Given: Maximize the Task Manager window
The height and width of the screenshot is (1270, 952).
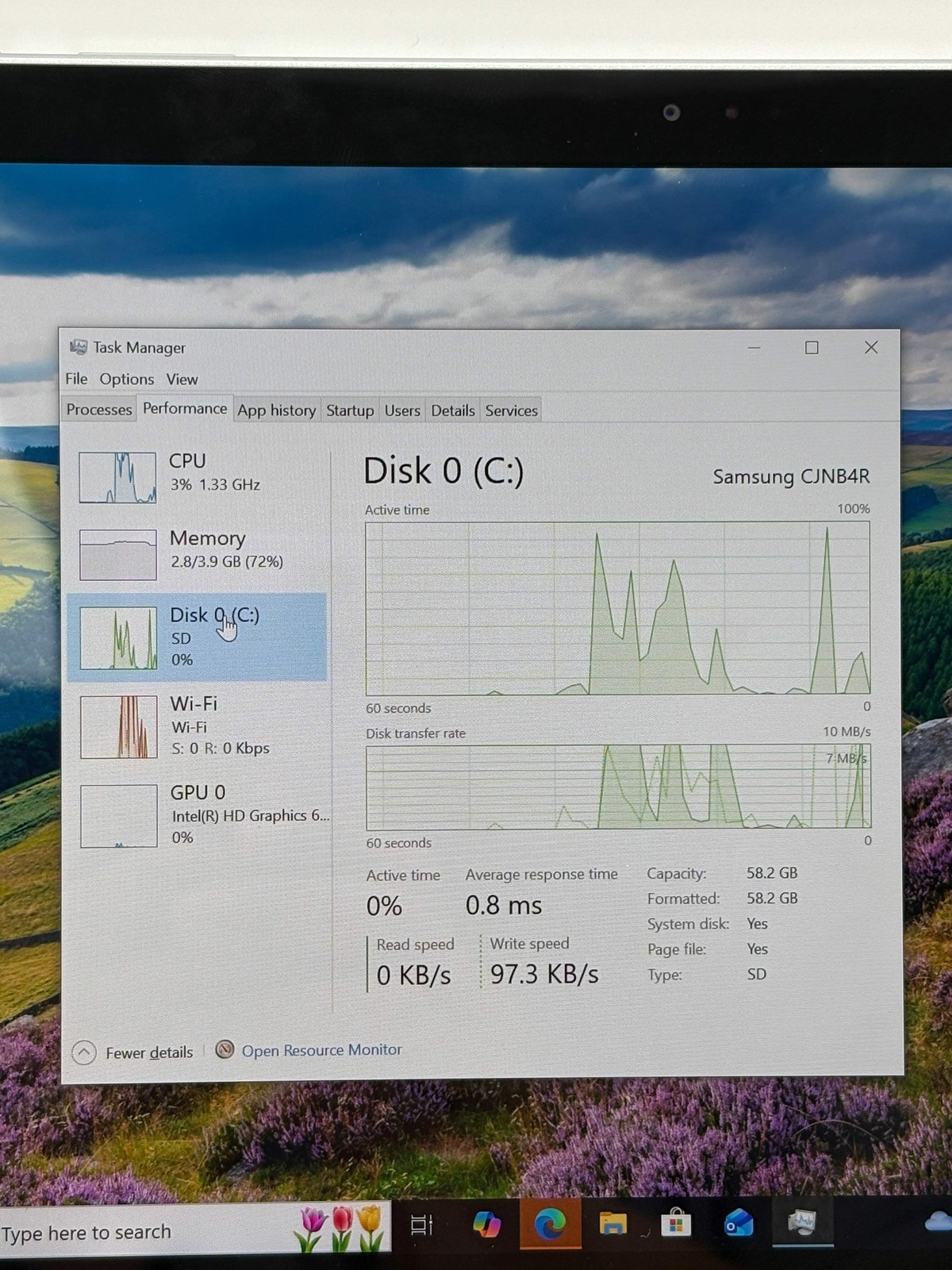Looking at the screenshot, I should pyautogui.click(x=812, y=348).
